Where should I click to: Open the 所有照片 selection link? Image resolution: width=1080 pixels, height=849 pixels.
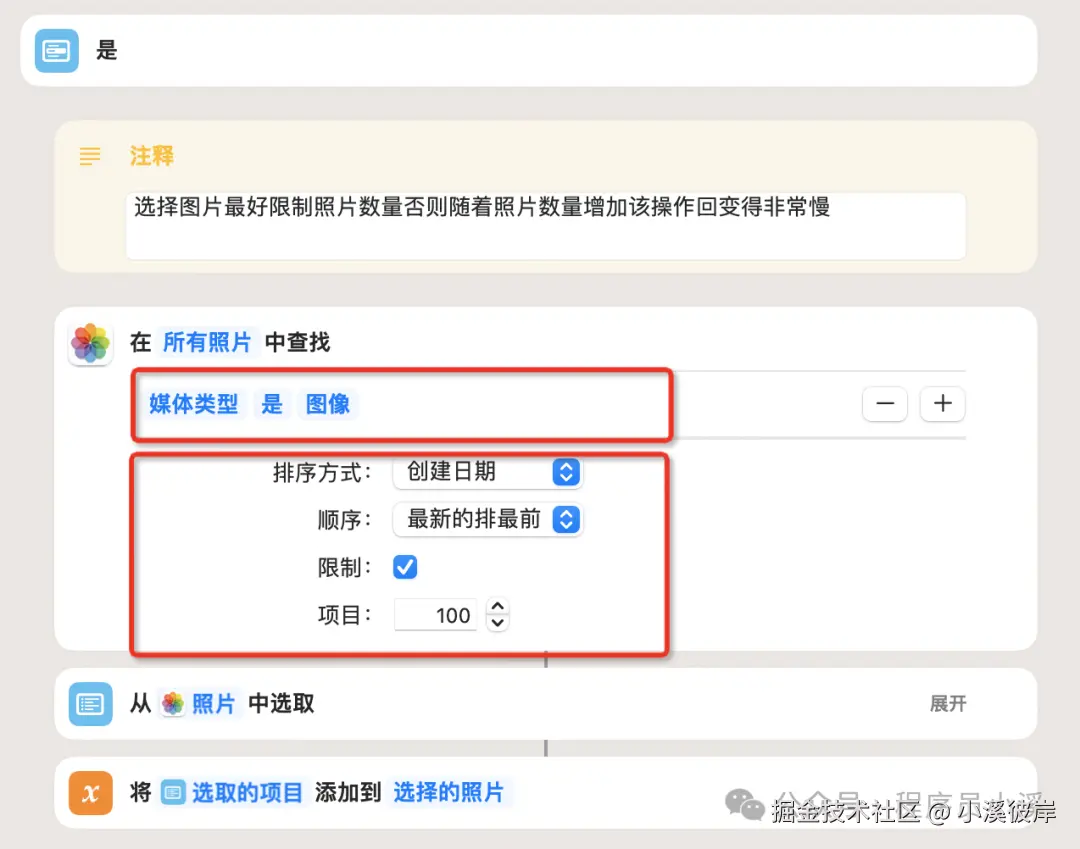[207, 342]
